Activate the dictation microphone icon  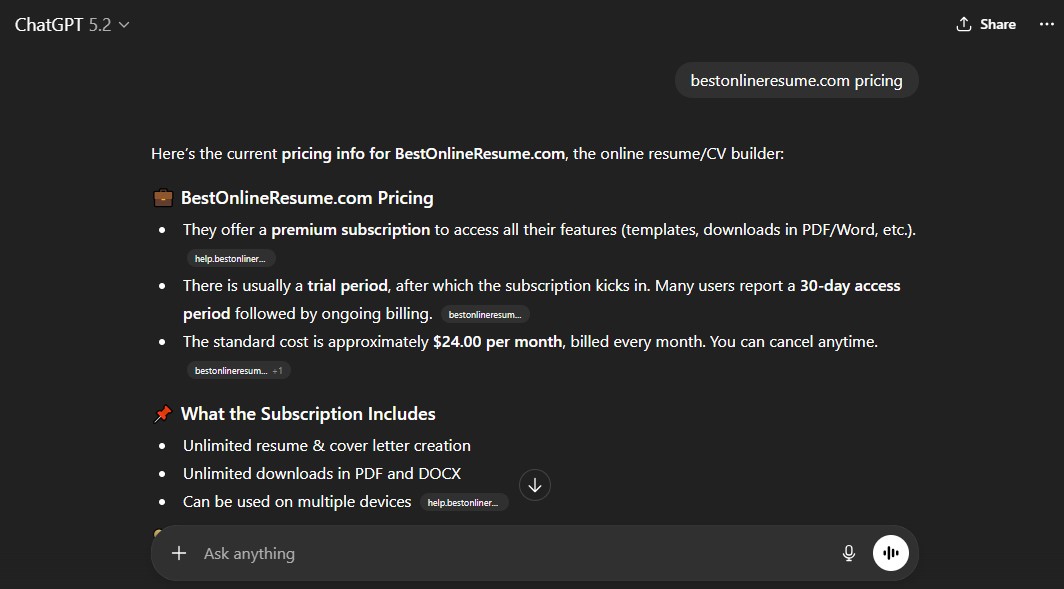(x=848, y=552)
